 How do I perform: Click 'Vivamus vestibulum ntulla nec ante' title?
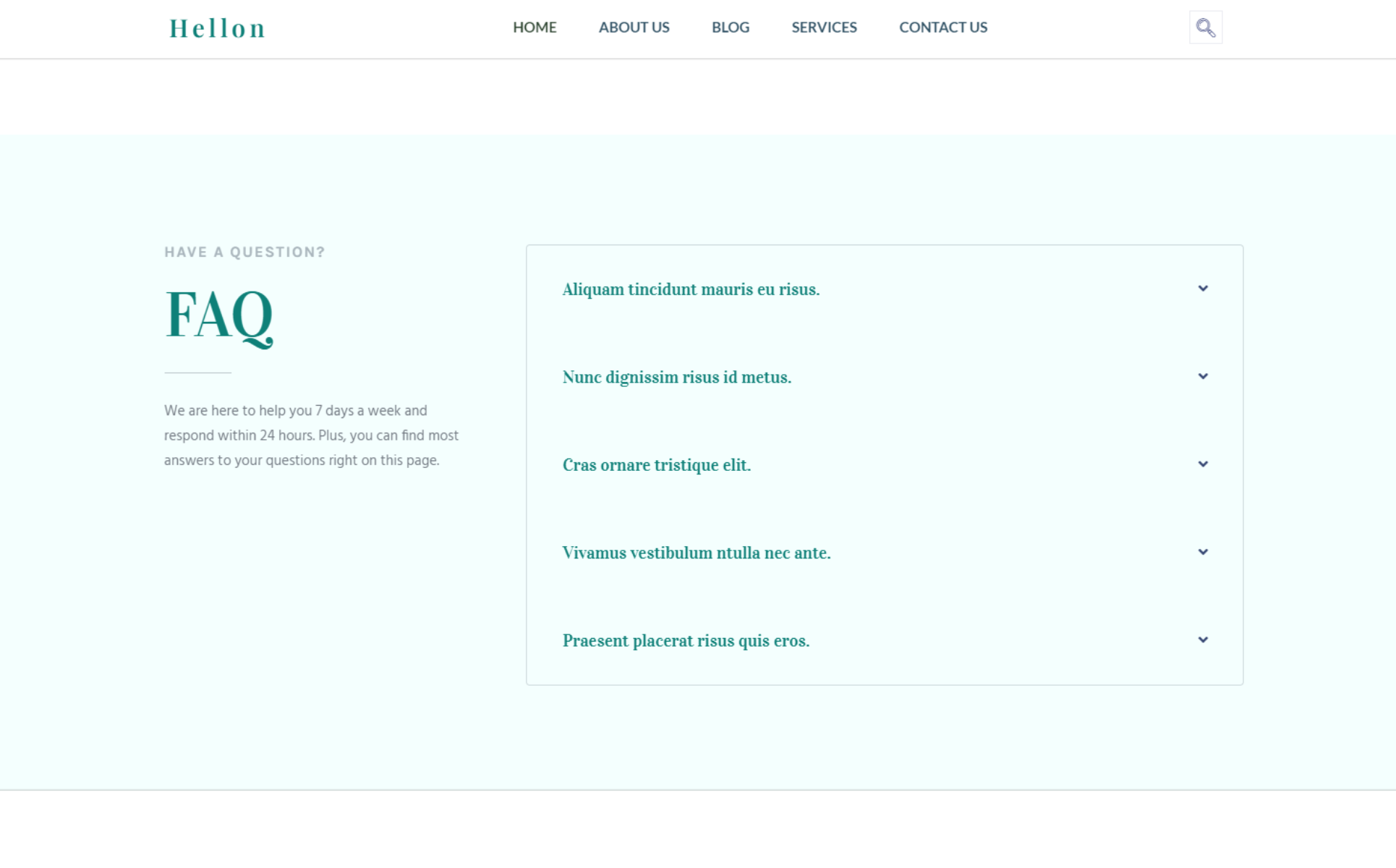696,553
